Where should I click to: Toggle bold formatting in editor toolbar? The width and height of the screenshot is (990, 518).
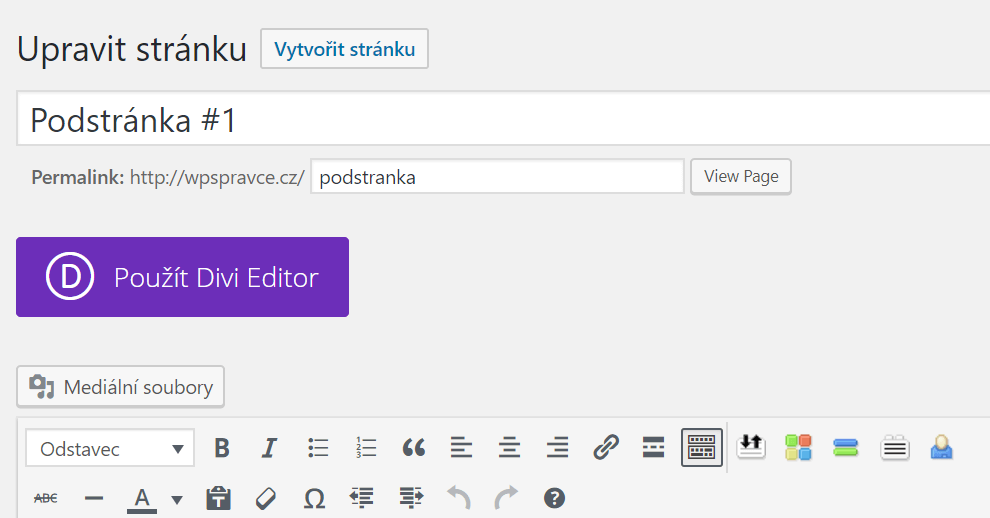coord(222,448)
